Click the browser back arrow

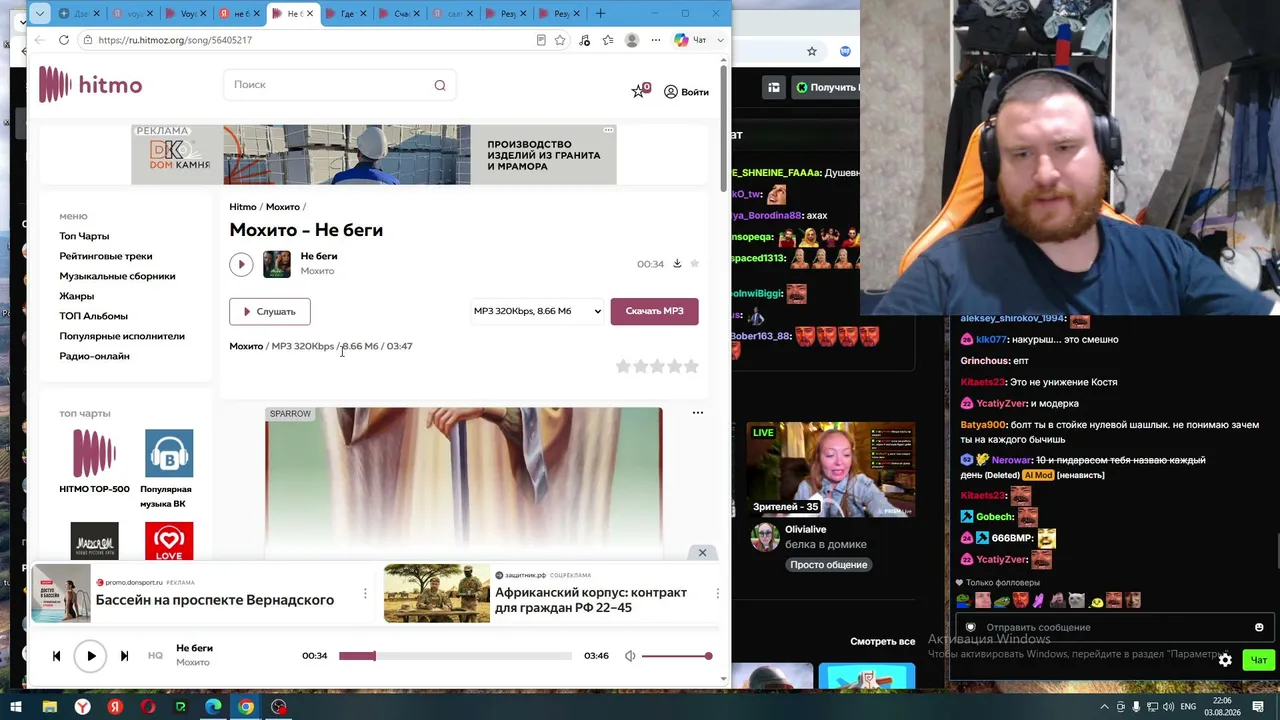point(39,40)
